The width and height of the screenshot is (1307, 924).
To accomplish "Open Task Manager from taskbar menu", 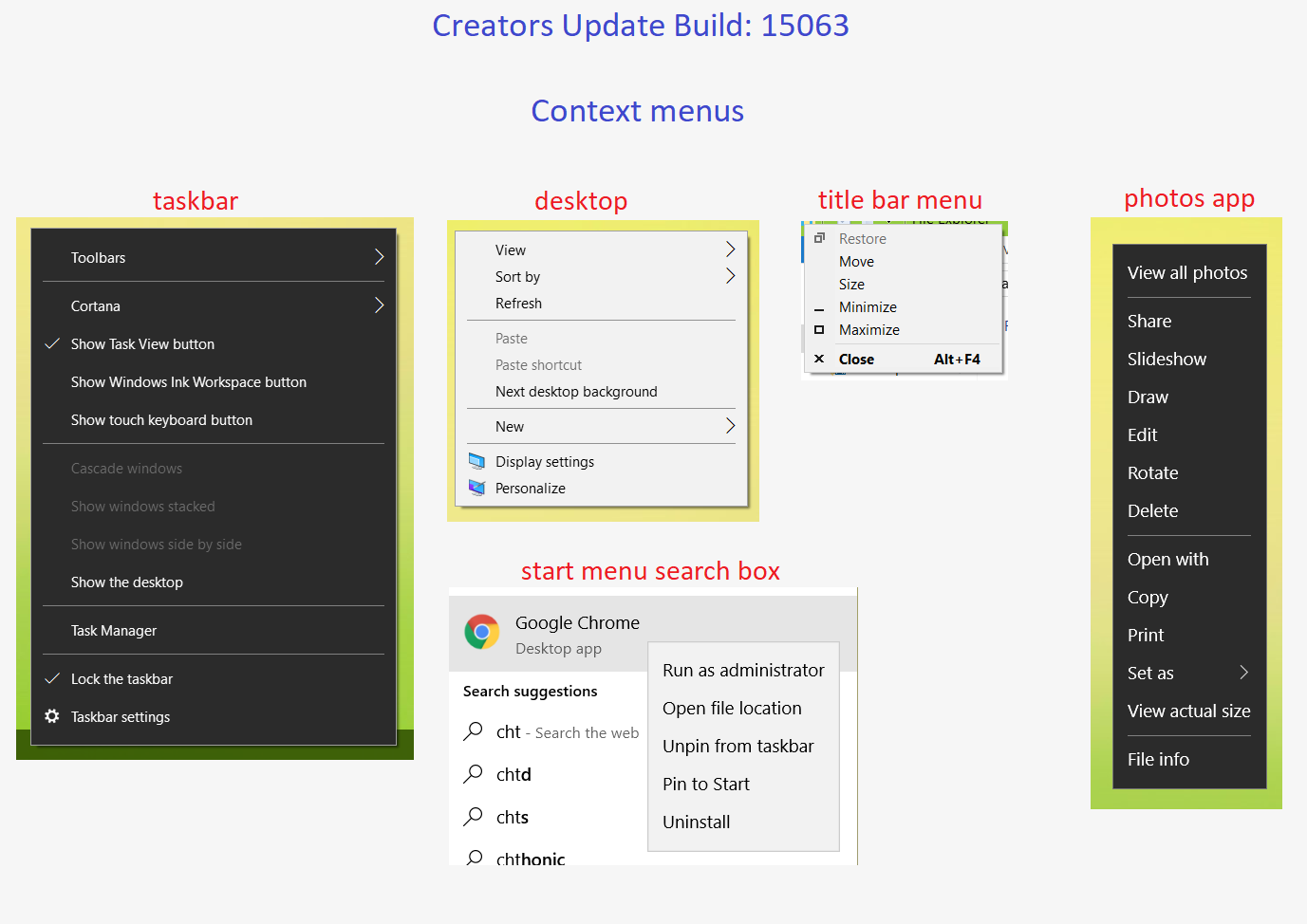I will (x=114, y=631).
